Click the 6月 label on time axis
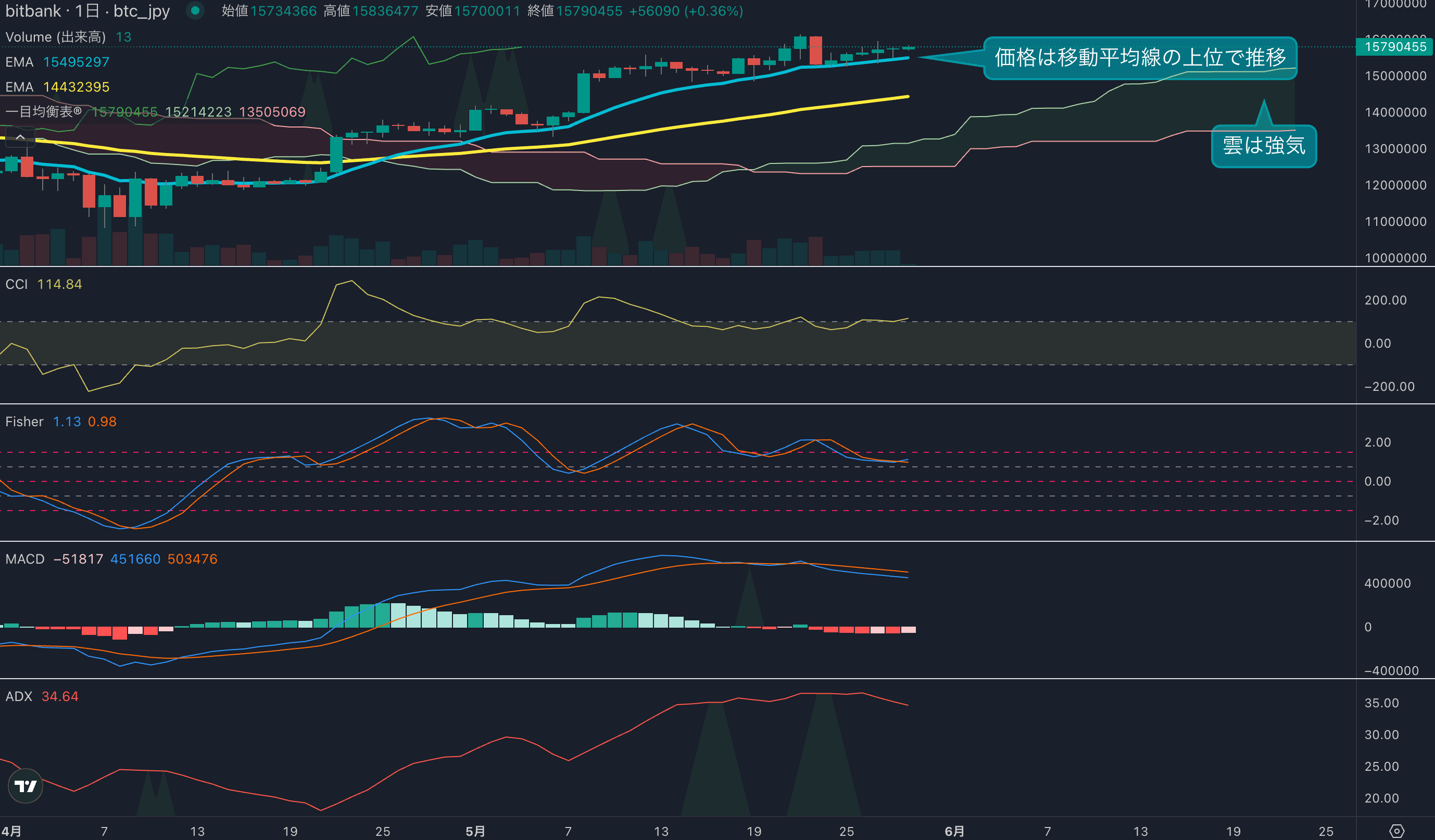Screen dimensions: 1435x840 click(954, 831)
